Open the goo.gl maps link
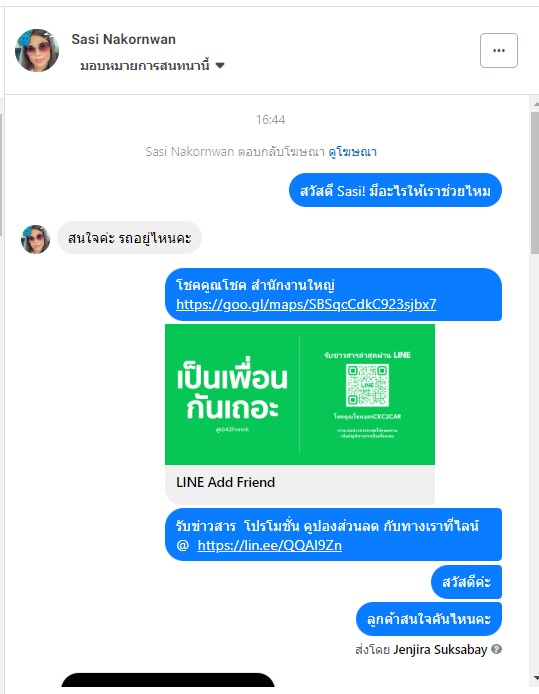This screenshot has width=539, height=694. pos(306,305)
